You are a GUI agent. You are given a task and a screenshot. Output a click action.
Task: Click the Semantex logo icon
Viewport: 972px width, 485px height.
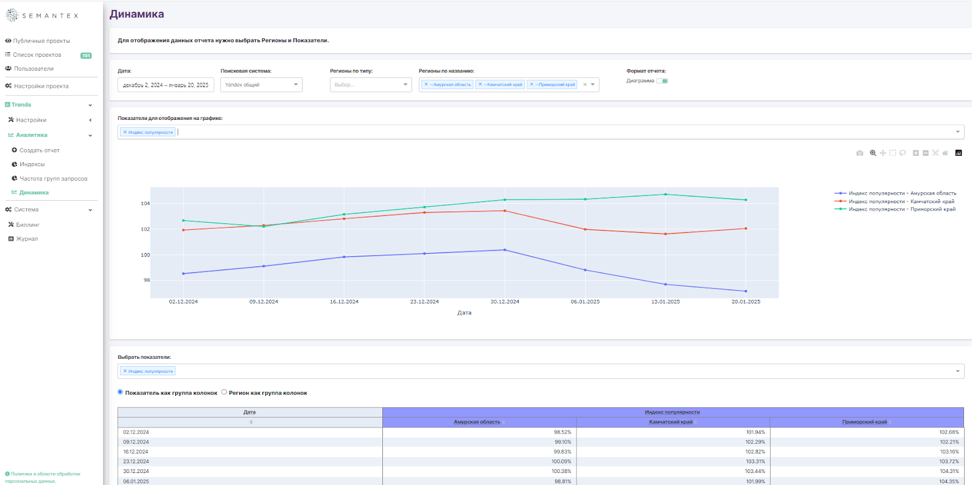coord(12,15)
